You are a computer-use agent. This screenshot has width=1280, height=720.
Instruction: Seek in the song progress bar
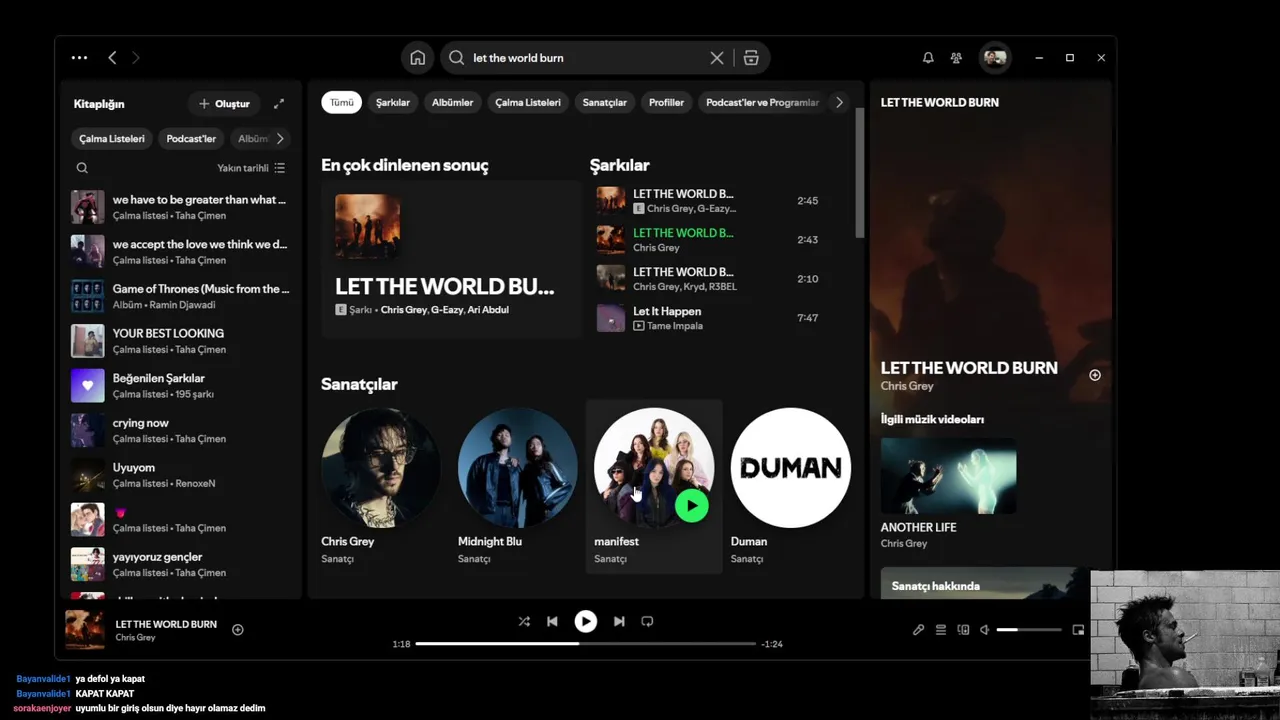pyautogui.click(x=586, y=644)
